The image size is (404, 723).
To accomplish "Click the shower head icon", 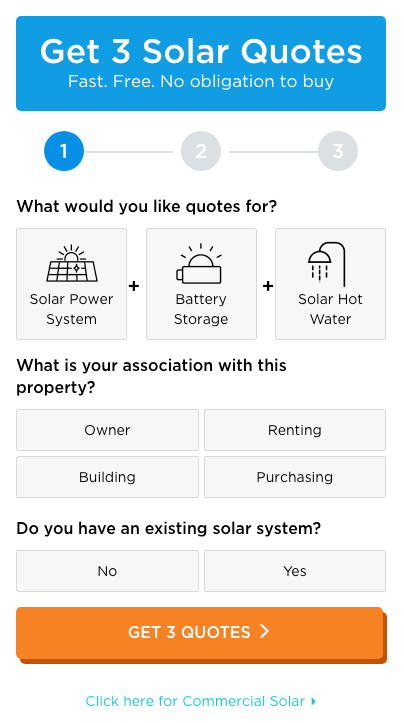I will tap(327, 264).
